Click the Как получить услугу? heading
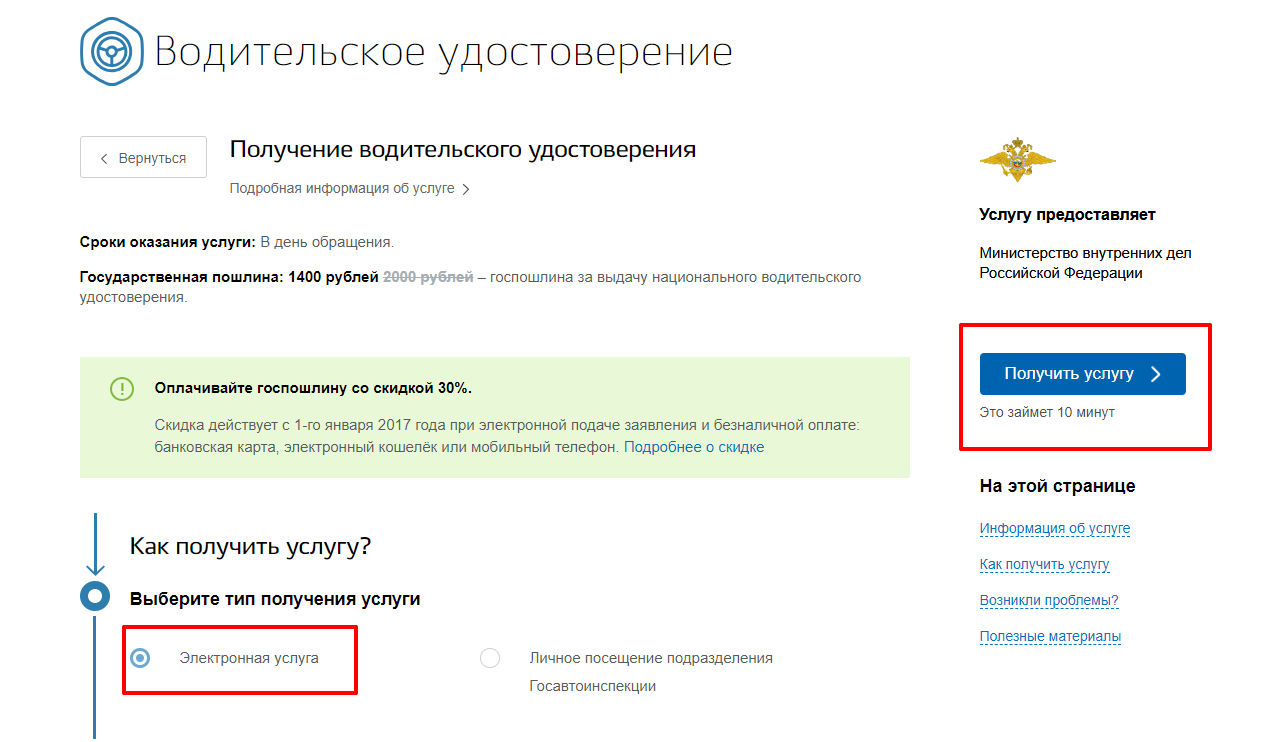The width and height of the screenshot is (1279, 742). (x=251, y=546)
